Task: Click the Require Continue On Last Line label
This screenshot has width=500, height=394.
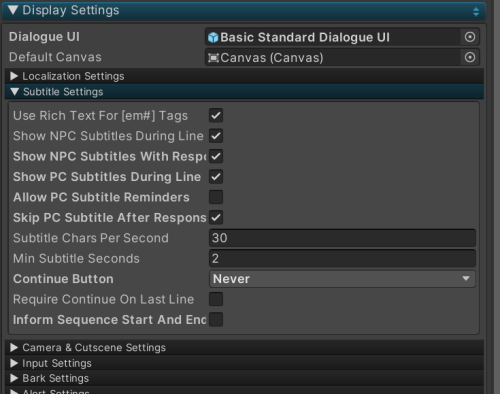Action: 103,299
